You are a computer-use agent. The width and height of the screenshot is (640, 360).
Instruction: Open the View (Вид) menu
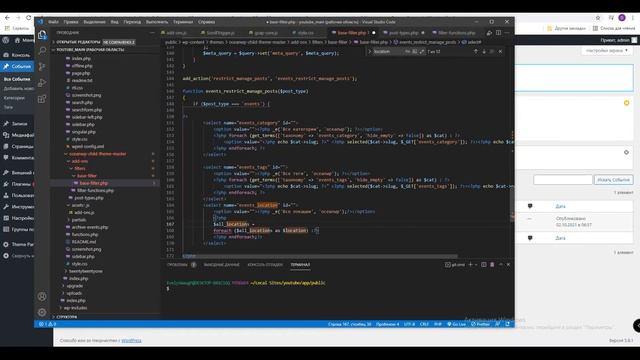tap(115, 22)
